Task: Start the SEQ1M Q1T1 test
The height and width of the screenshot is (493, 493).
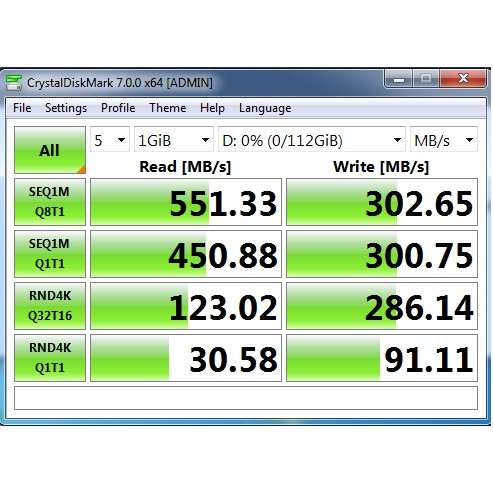Action: pos(50,254)
